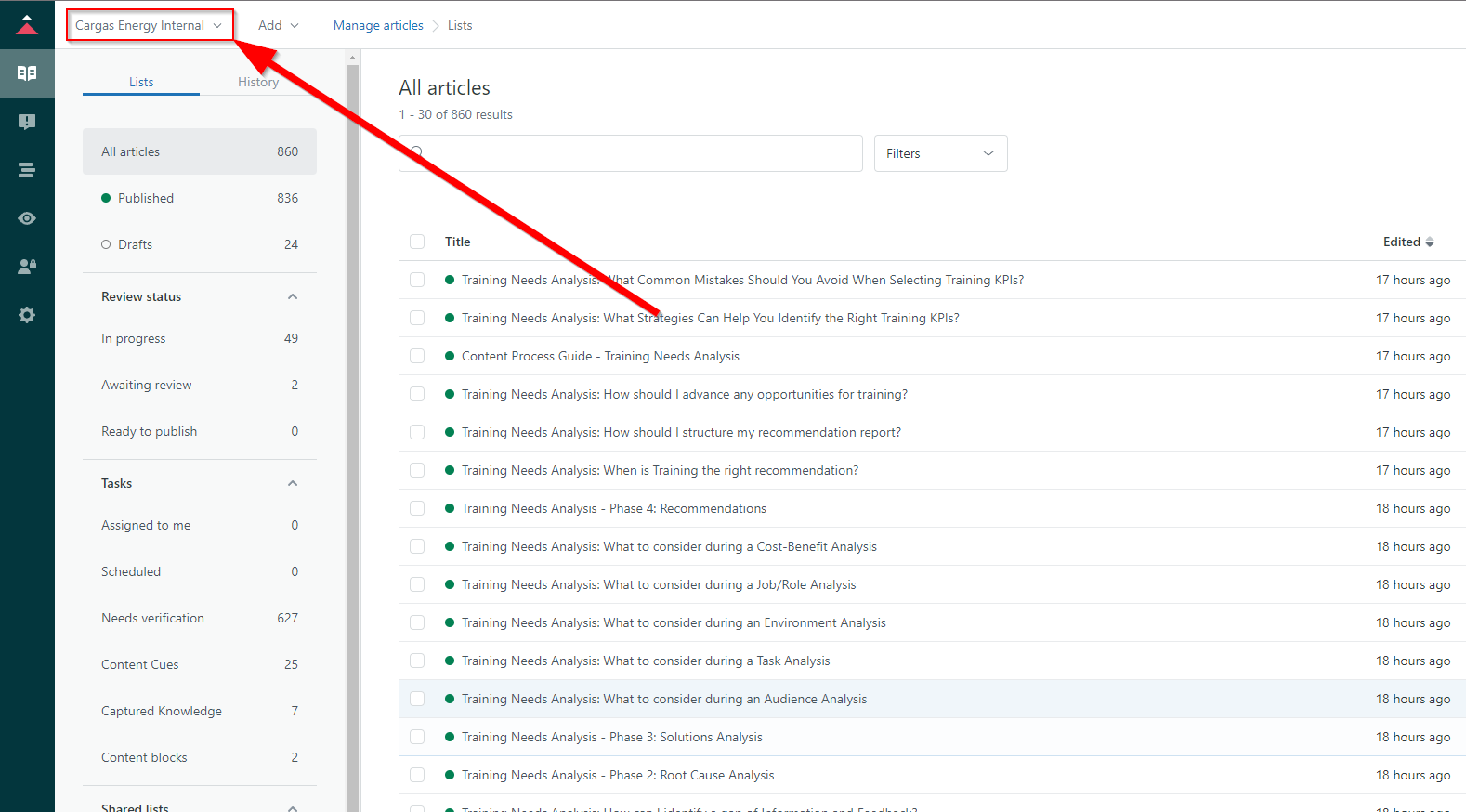1466x812 pixels.
Task: Open the Arrange content sidebar icon
Action: coord(27,170)
